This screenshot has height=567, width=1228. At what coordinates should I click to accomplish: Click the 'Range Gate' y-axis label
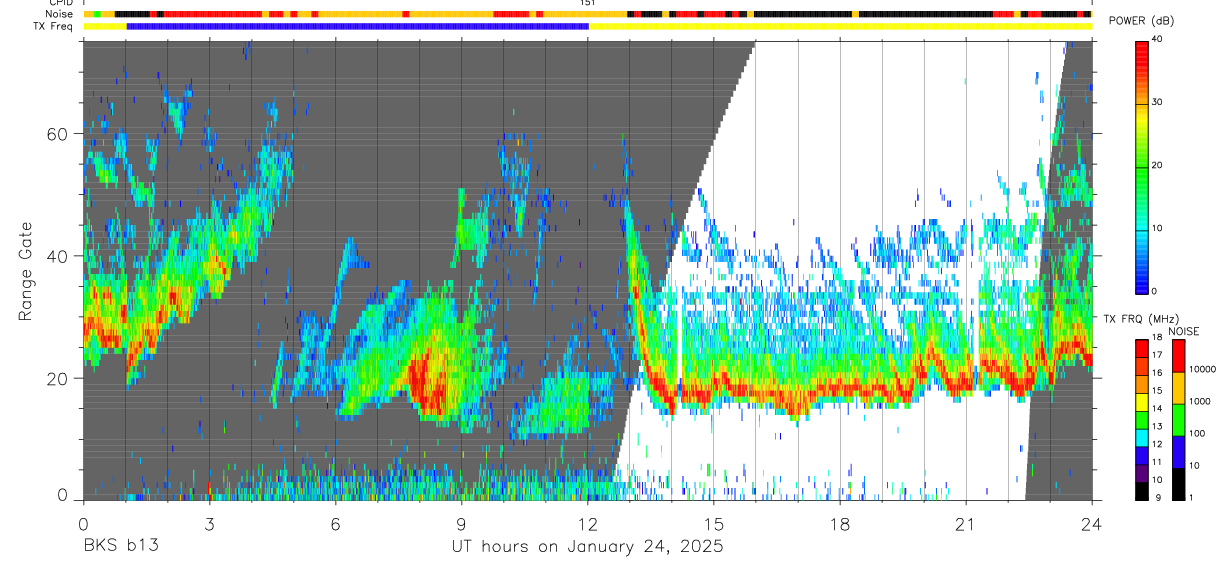pos(25,271)
